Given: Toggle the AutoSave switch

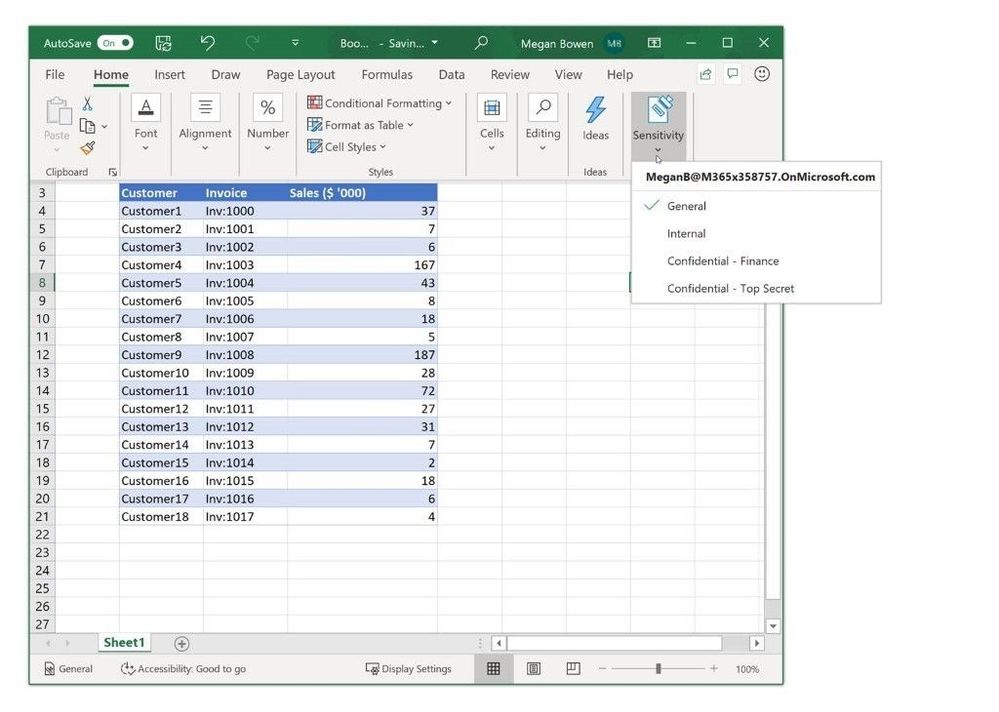Looking at the screenshot, I should [115, 43].
